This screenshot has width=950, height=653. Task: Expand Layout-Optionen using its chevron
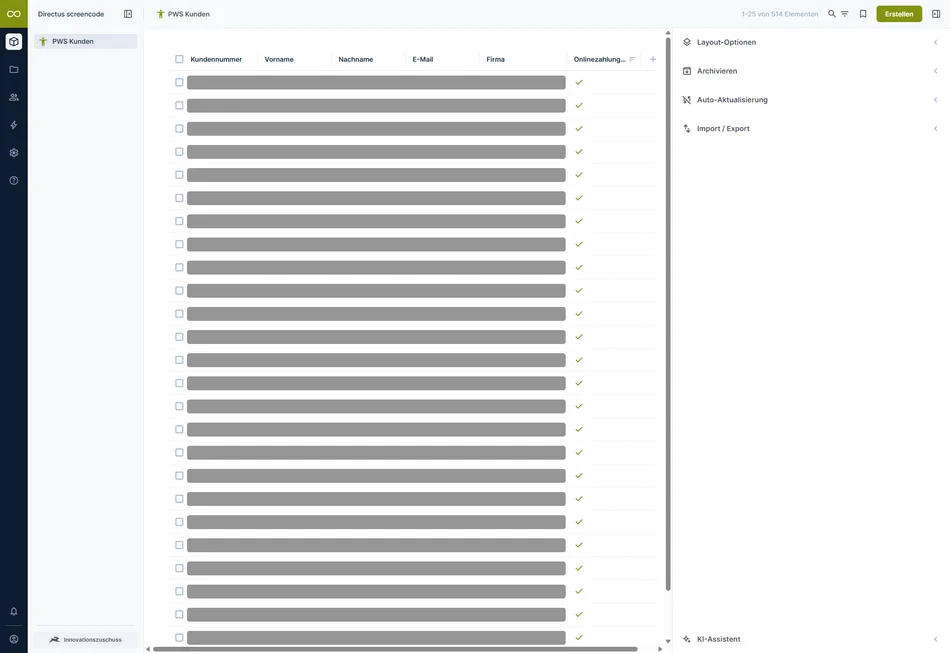(935, 42)
